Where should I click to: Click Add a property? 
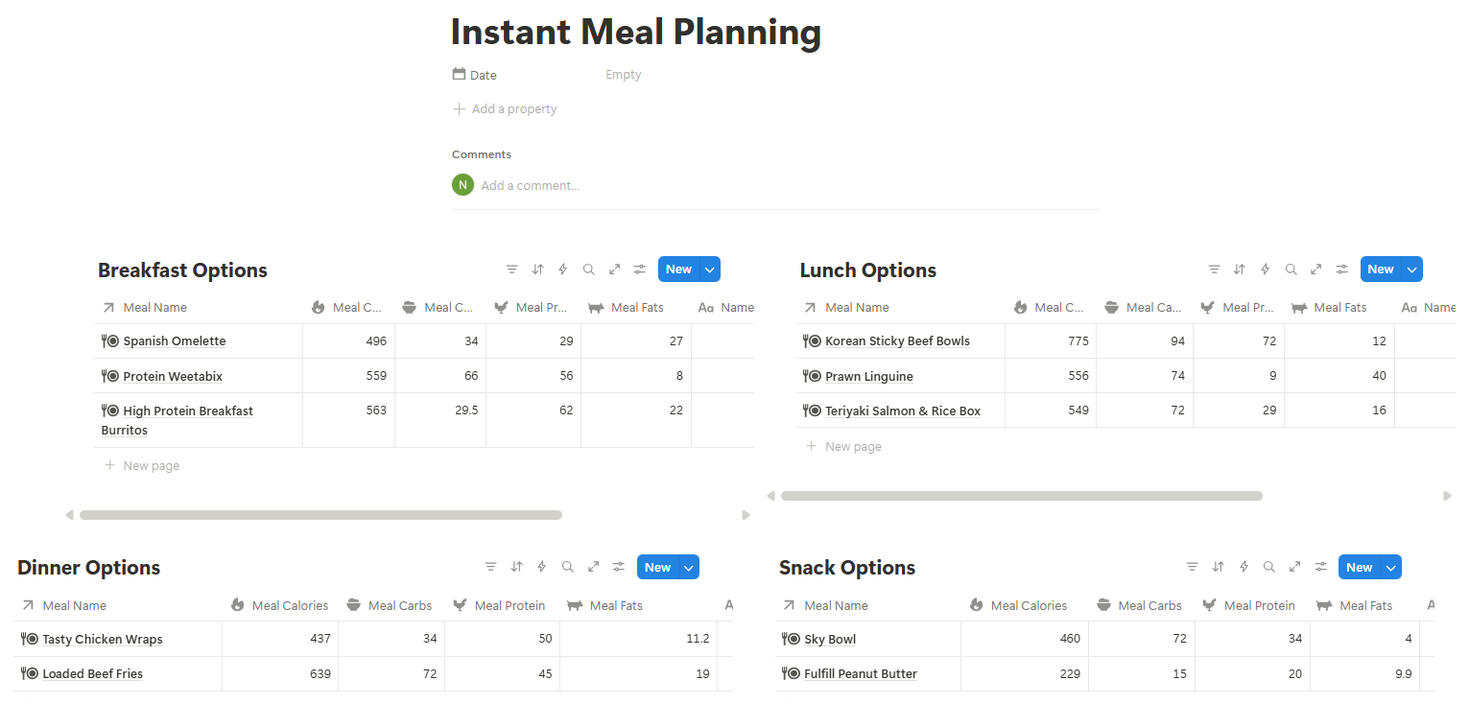(x=513, y=109)
